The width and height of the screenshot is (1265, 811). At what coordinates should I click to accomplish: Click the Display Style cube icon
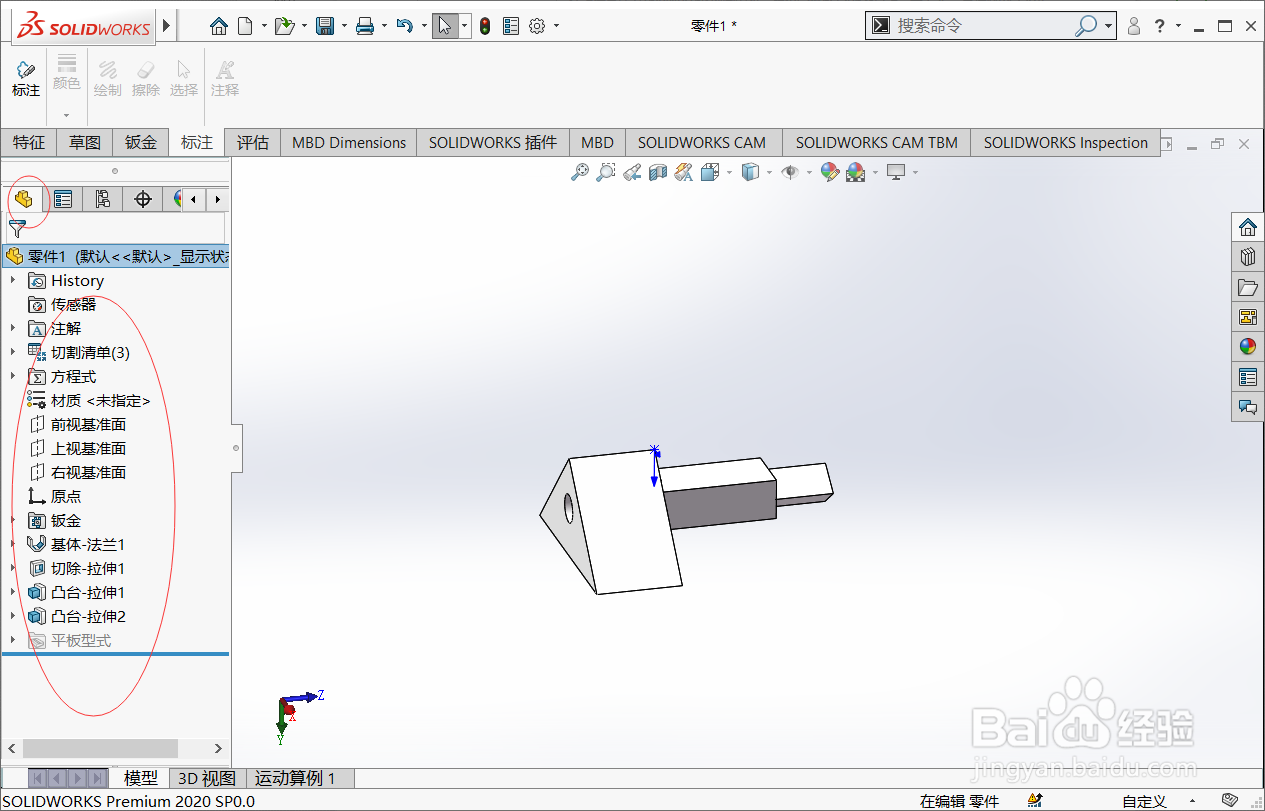pyautogui.click(x=750, y=172)
